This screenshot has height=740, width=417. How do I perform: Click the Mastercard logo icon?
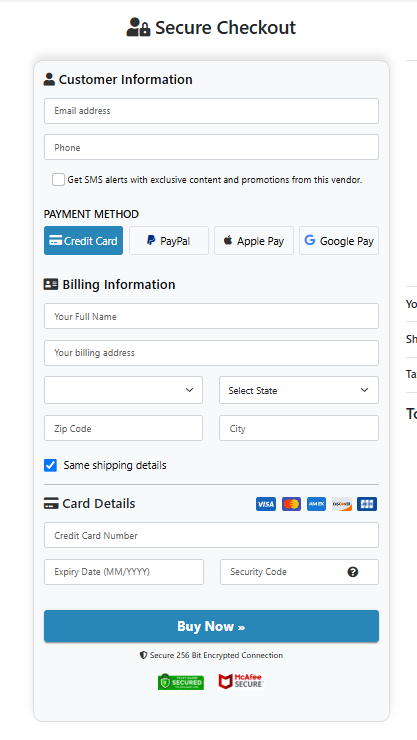(x=291, y=504)
